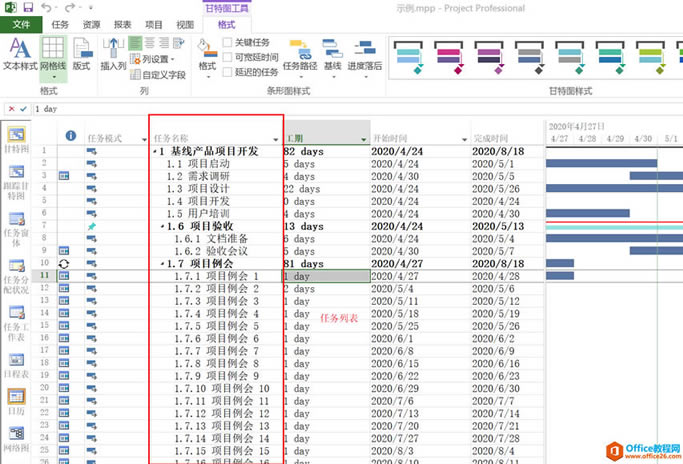Switch to the 资源 ribbon tab

[x=91, y=24]
